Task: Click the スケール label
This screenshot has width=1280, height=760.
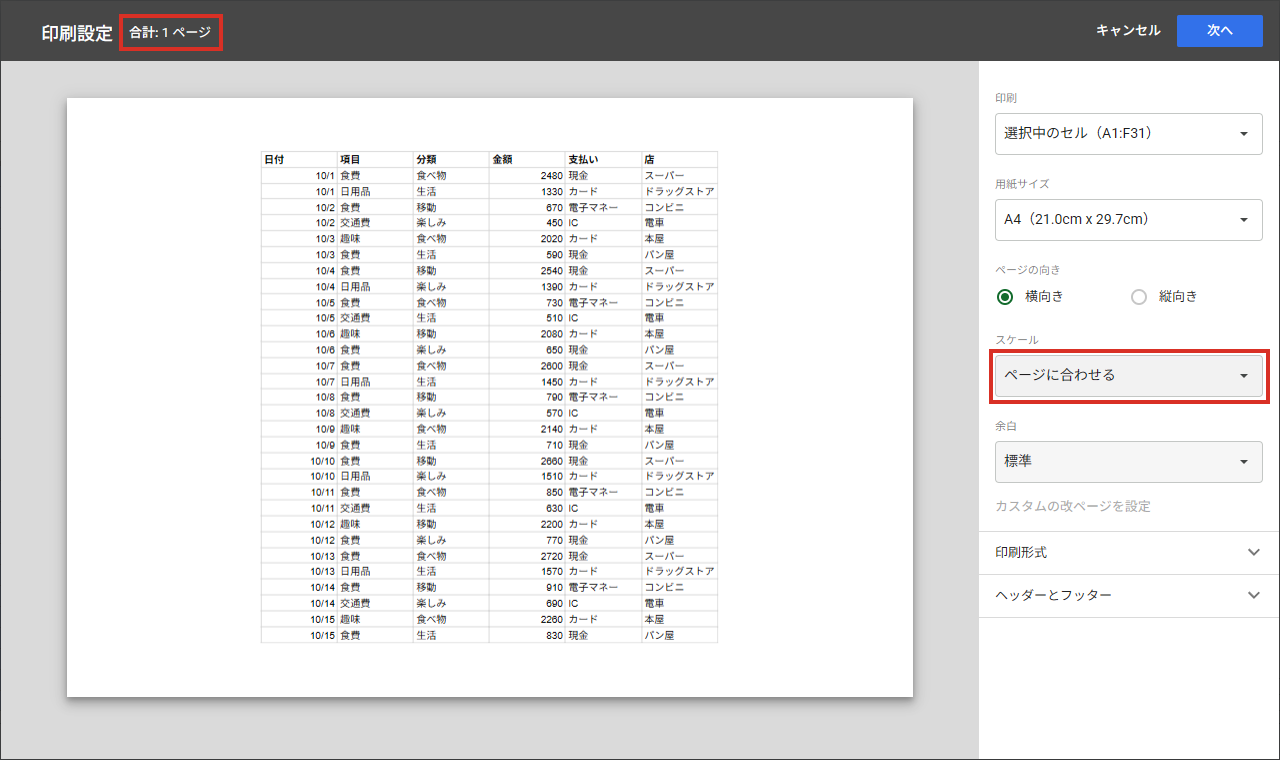Action: coord(1017,341)
